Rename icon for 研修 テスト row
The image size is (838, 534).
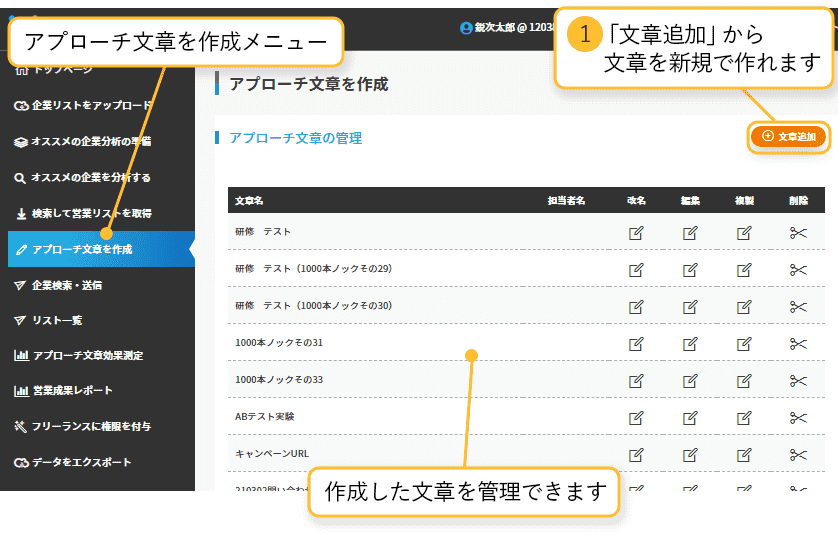(x=636, y=233)
